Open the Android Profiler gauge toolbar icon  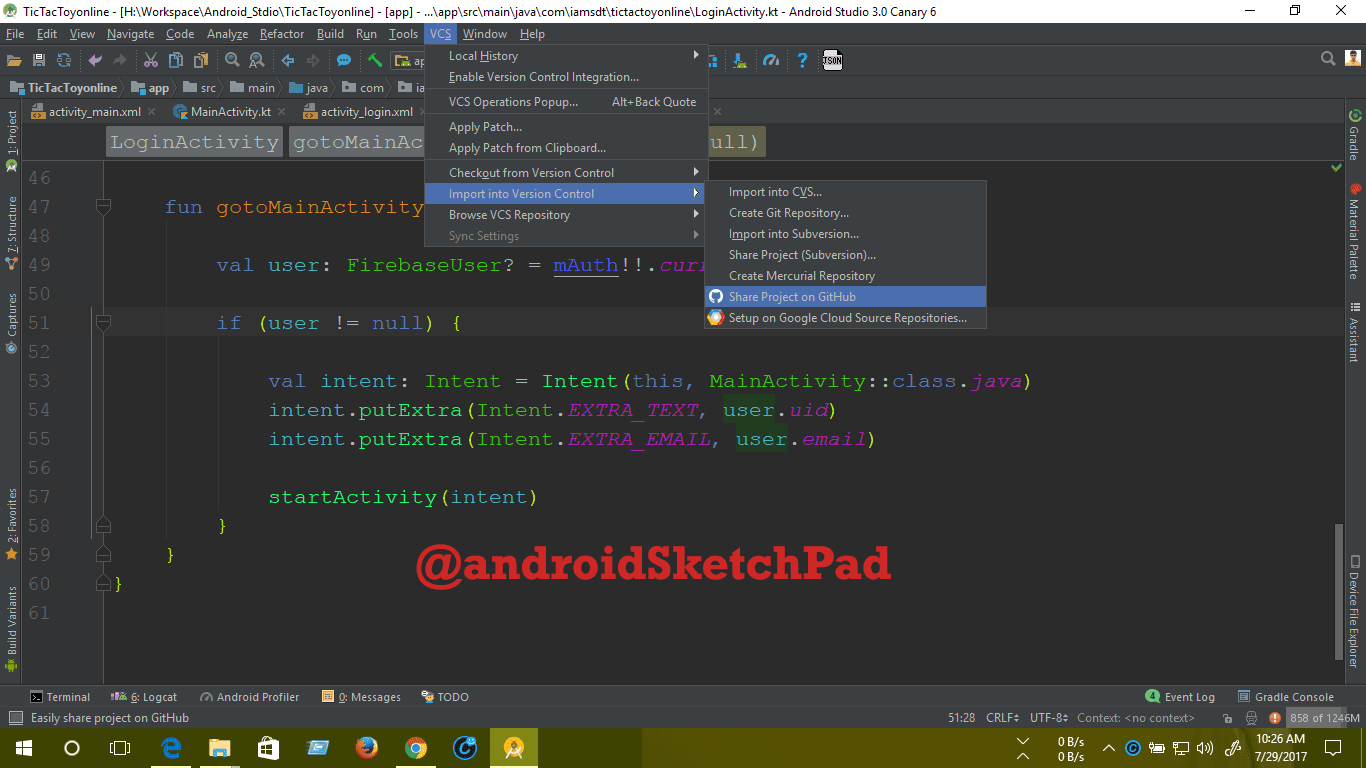(771, 60)
